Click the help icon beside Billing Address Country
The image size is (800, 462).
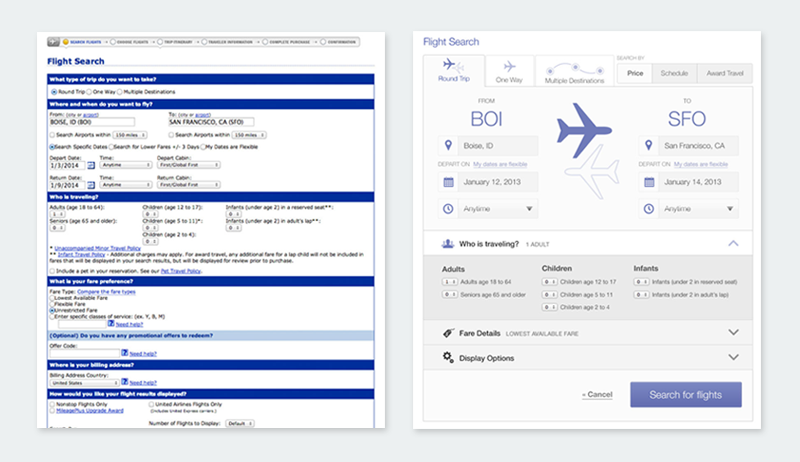(x=124, y=382)
